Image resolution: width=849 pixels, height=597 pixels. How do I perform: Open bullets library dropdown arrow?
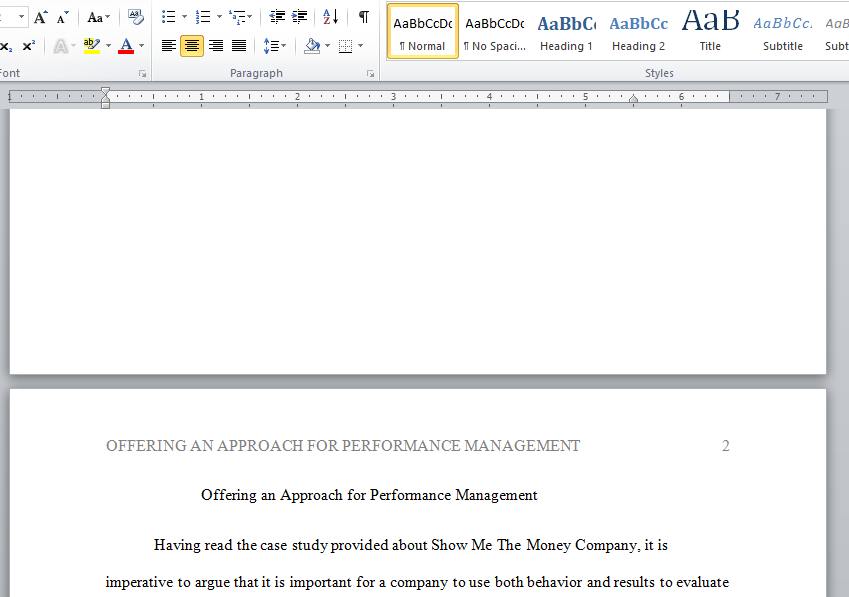click(x=184, y=17)
